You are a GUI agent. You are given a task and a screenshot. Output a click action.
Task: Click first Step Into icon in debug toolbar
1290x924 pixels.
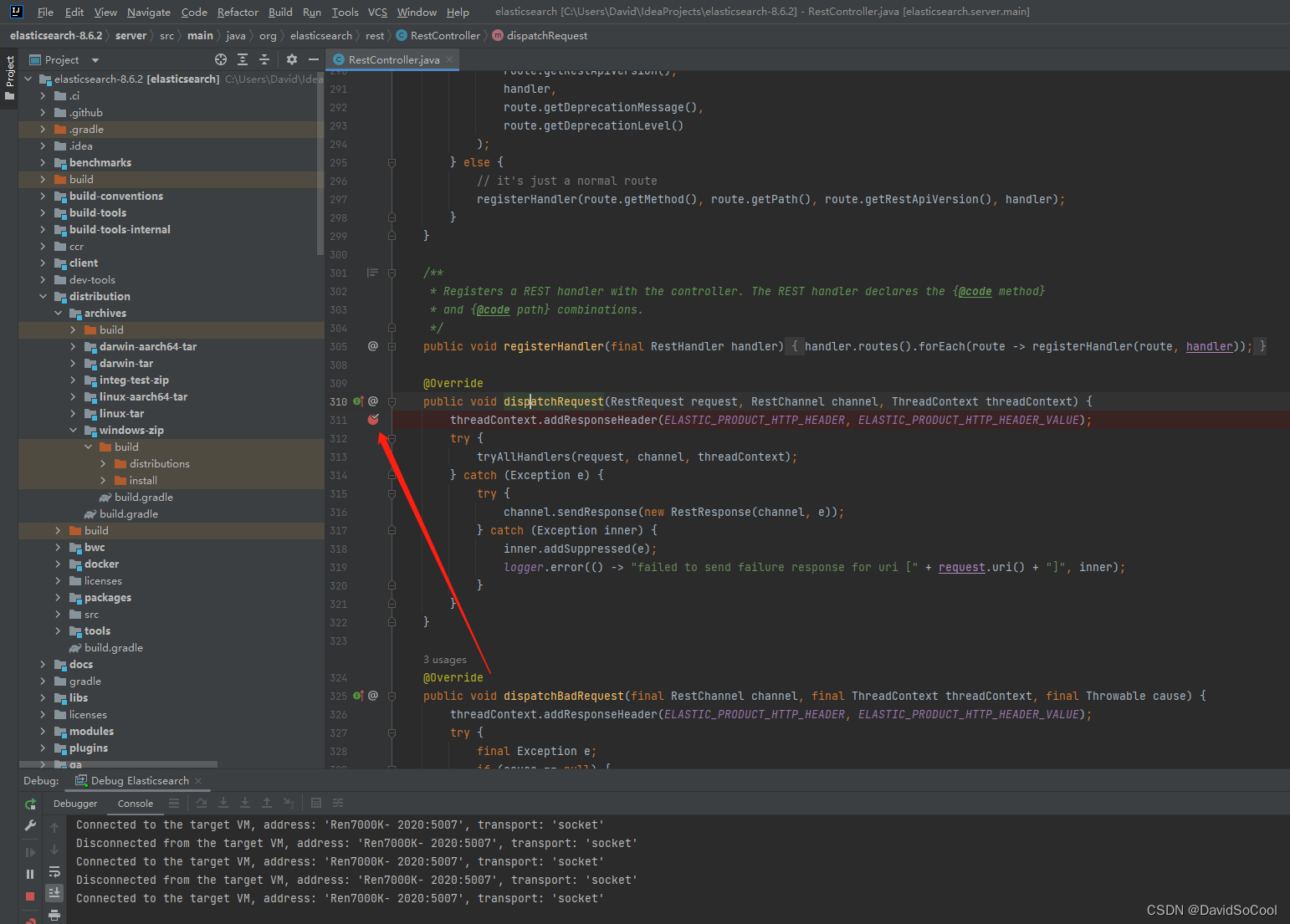(x=223, y=803)
